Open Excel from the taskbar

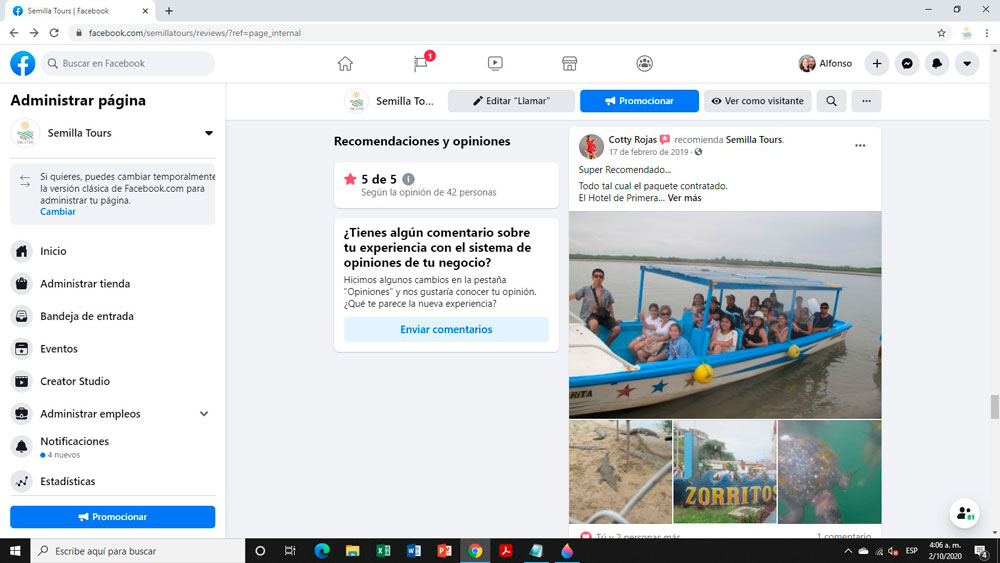(x=383, y=551)
